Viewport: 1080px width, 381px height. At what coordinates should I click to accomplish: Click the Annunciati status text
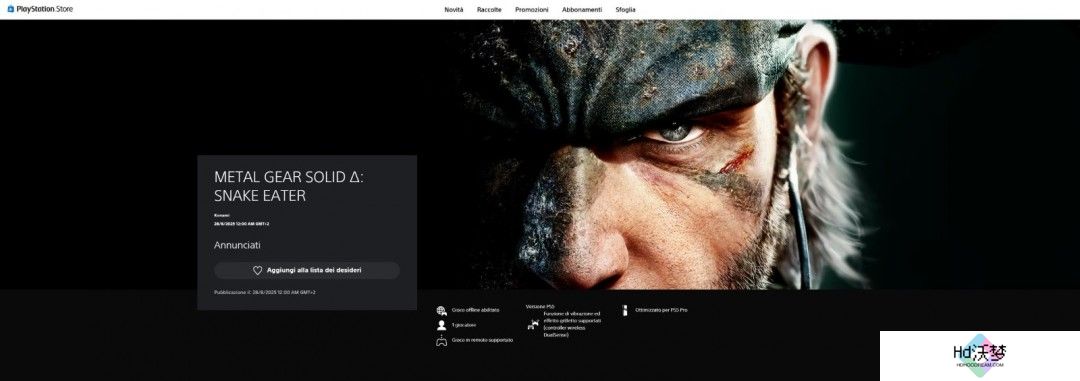coord(237,245)
